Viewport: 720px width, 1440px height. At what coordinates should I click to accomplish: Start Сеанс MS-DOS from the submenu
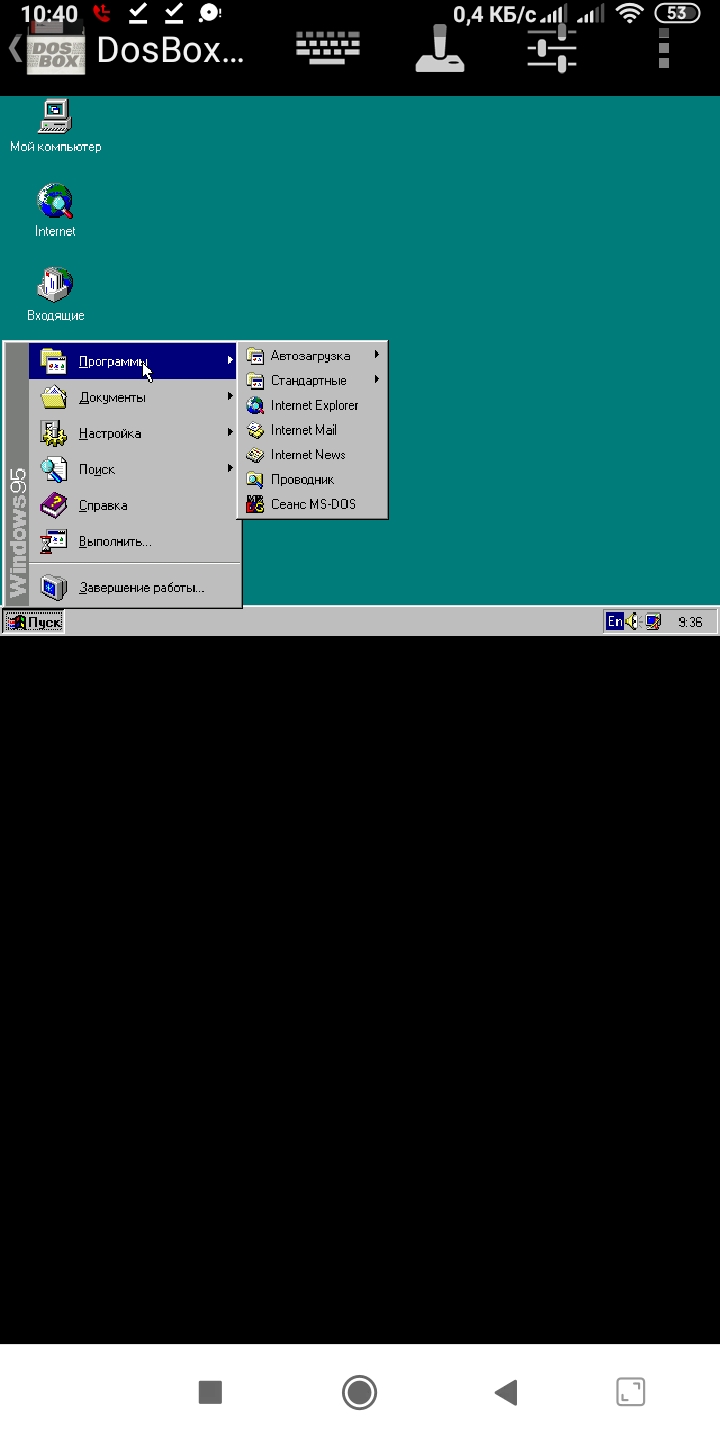[312, 504]
